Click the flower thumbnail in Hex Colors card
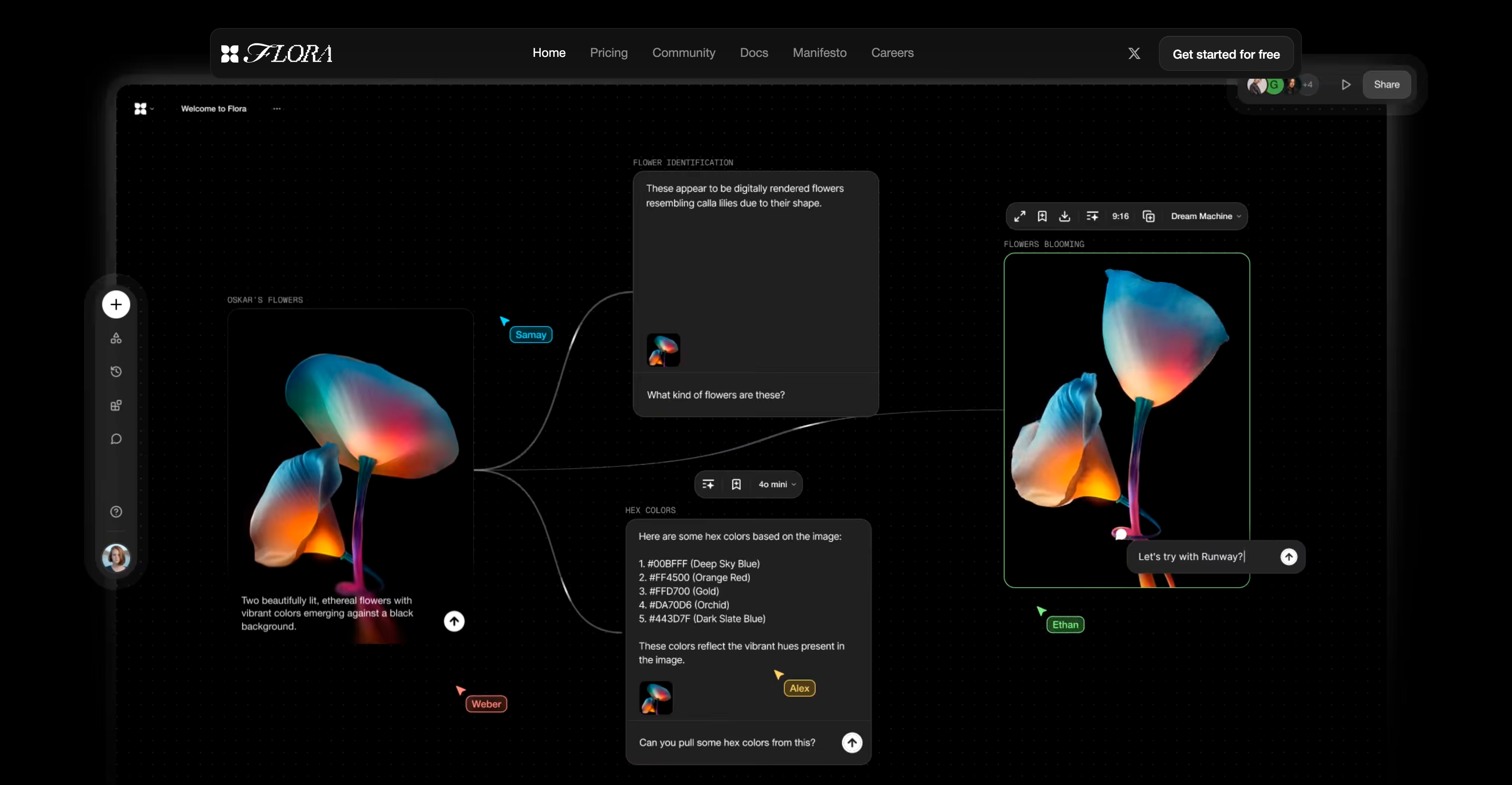Viewport: 1512px width, 785px height. pyautogui.click(x=656, y=697)
